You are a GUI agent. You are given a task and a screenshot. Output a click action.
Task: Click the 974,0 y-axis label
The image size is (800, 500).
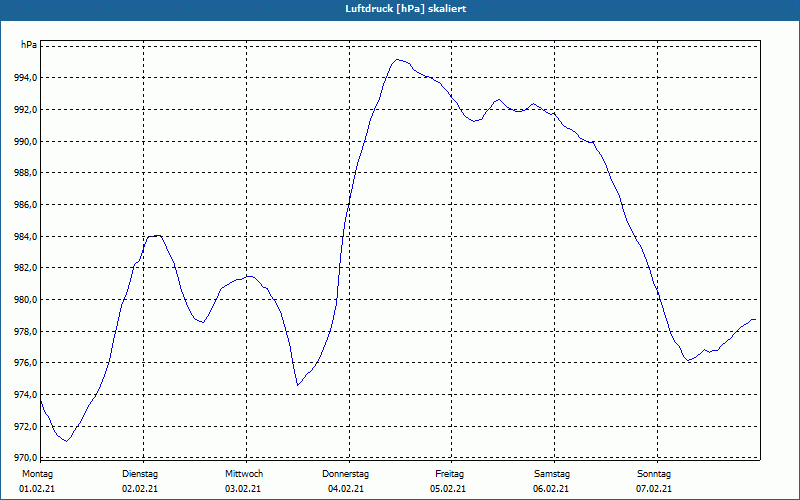[26, 394]
